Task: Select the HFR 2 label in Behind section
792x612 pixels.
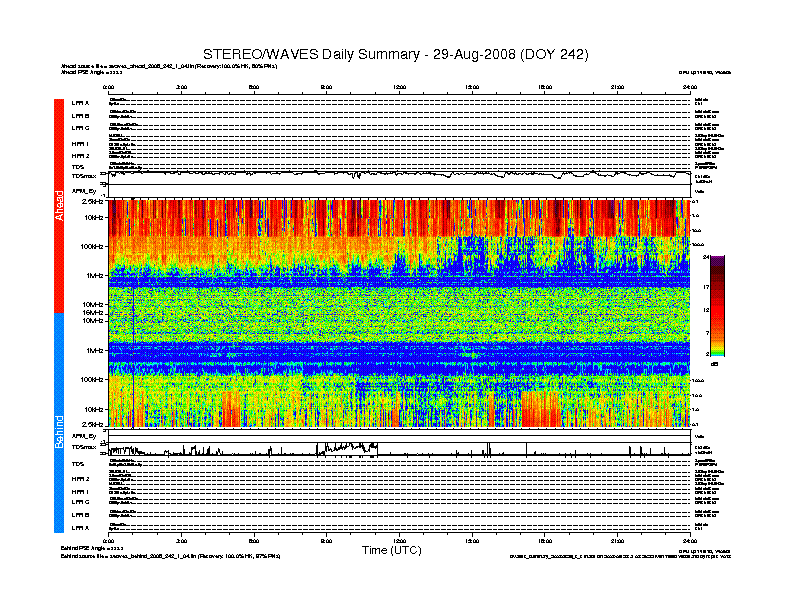Action: 80,479
